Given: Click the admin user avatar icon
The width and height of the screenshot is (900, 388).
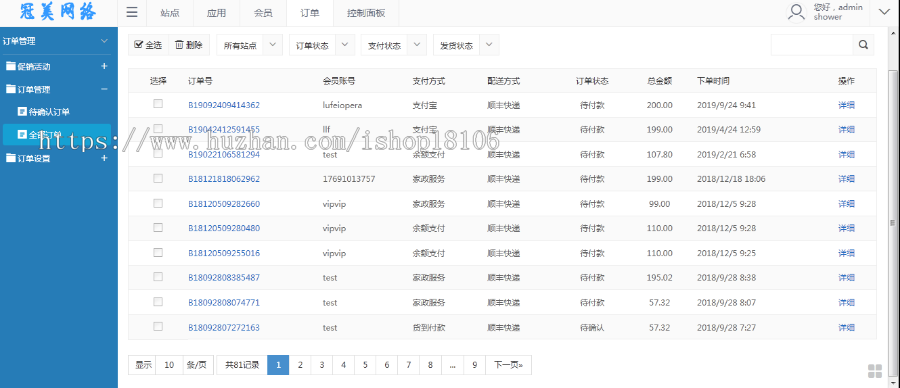Looking at the screenshot, I should (x=796, y=12).
